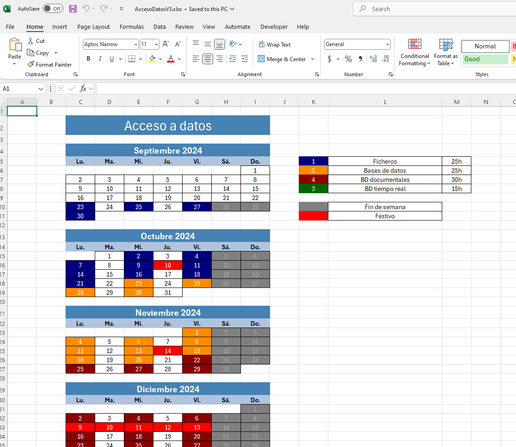Viewport: 516px width, 447px height.
Task: Open the Aptos Narrow font dropdown
Action: [x=136, y=44]
